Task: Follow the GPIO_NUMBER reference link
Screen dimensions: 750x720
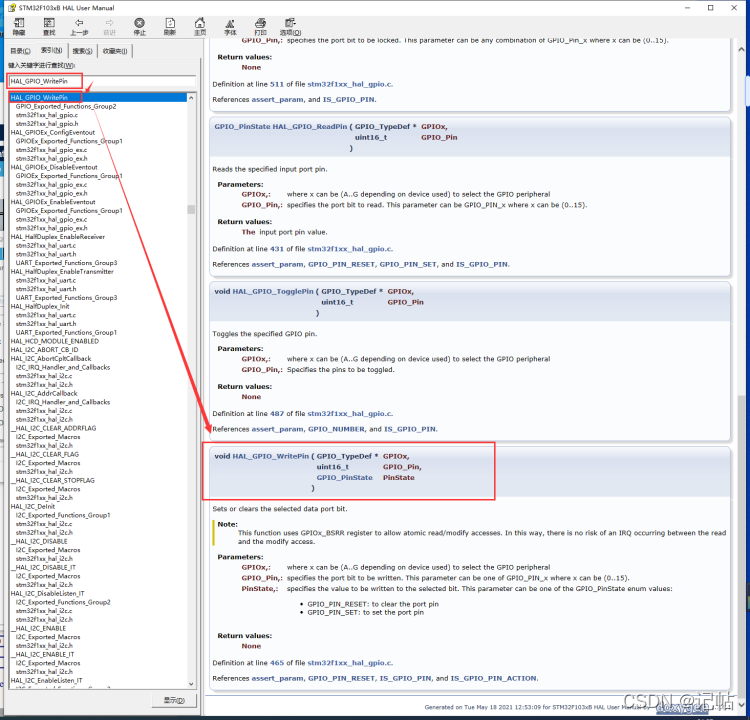Action: click(x=336, y=429)
